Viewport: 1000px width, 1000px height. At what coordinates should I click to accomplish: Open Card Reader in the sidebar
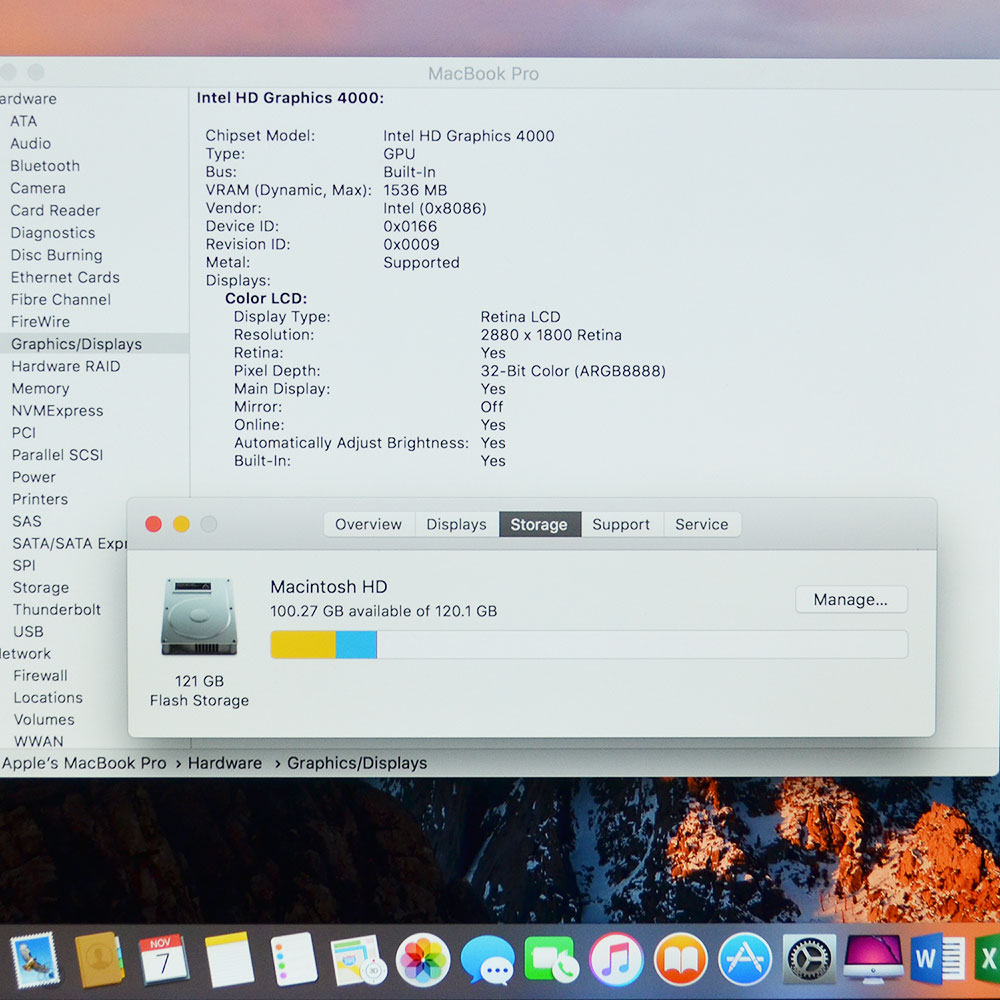(55, 210)
